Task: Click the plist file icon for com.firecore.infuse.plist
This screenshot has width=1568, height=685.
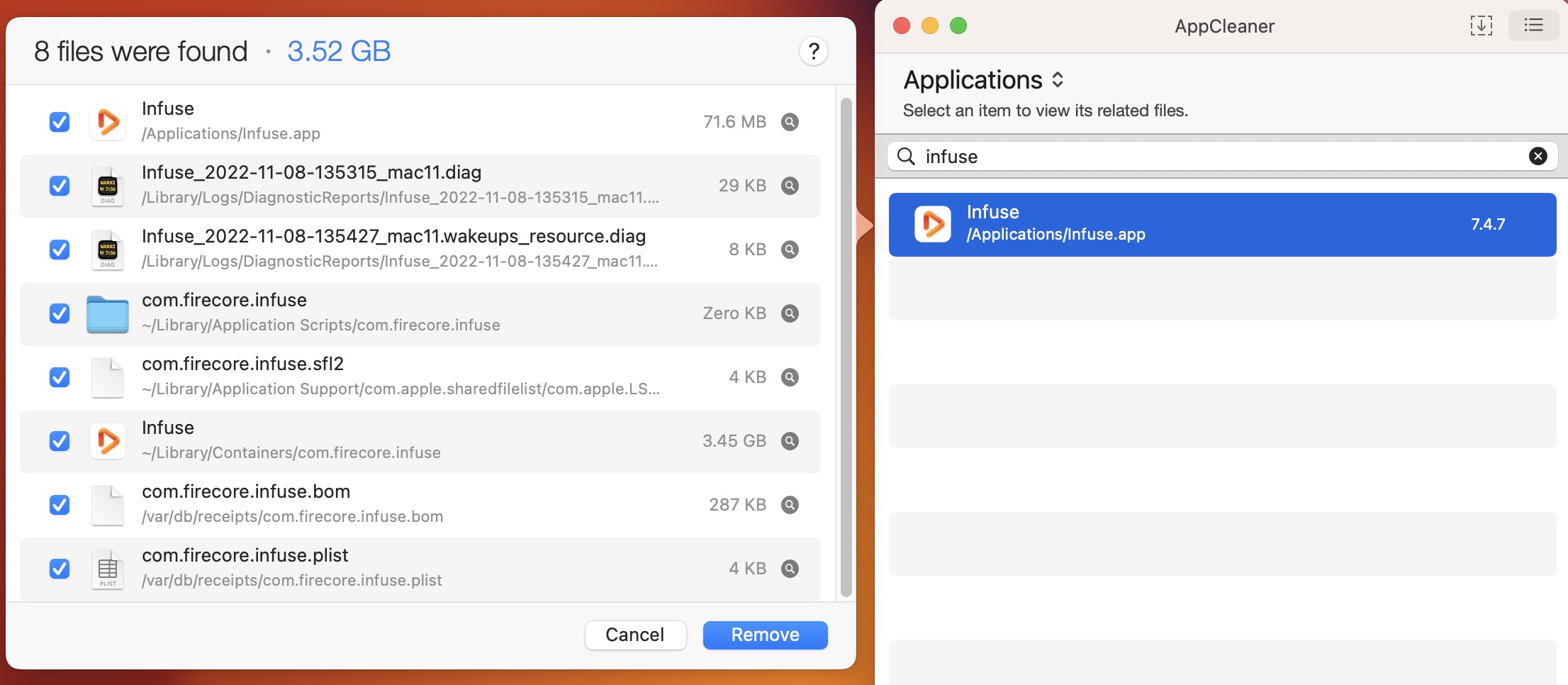Action: 108,569
